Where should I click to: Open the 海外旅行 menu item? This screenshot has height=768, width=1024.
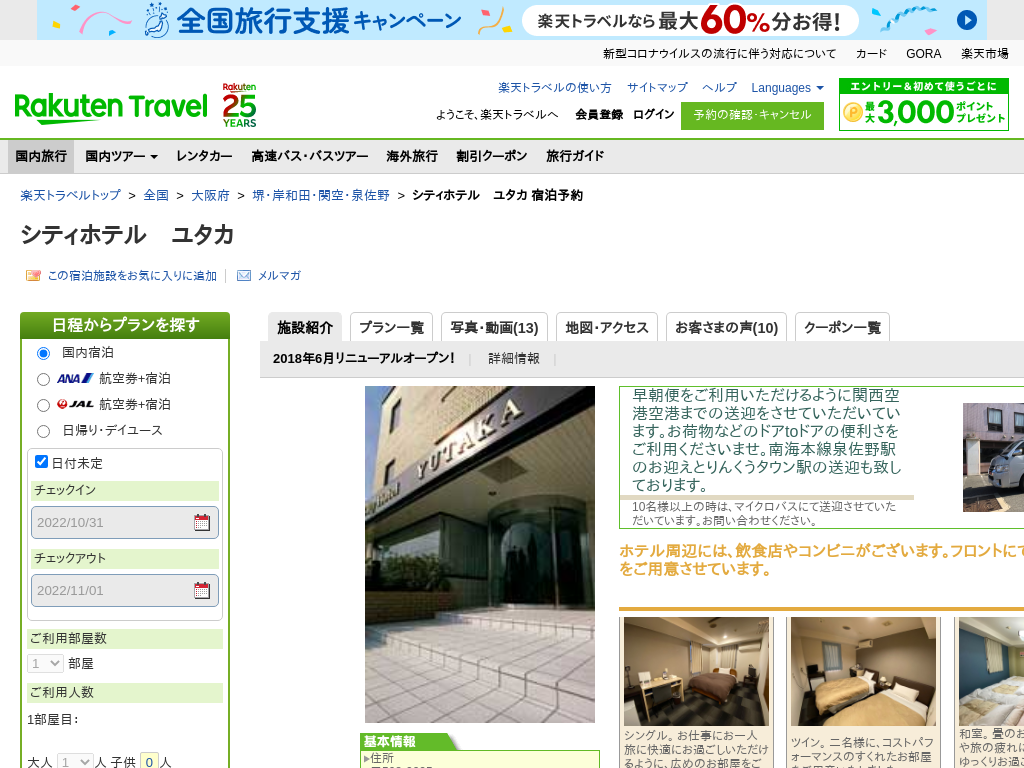click(412, 156)
